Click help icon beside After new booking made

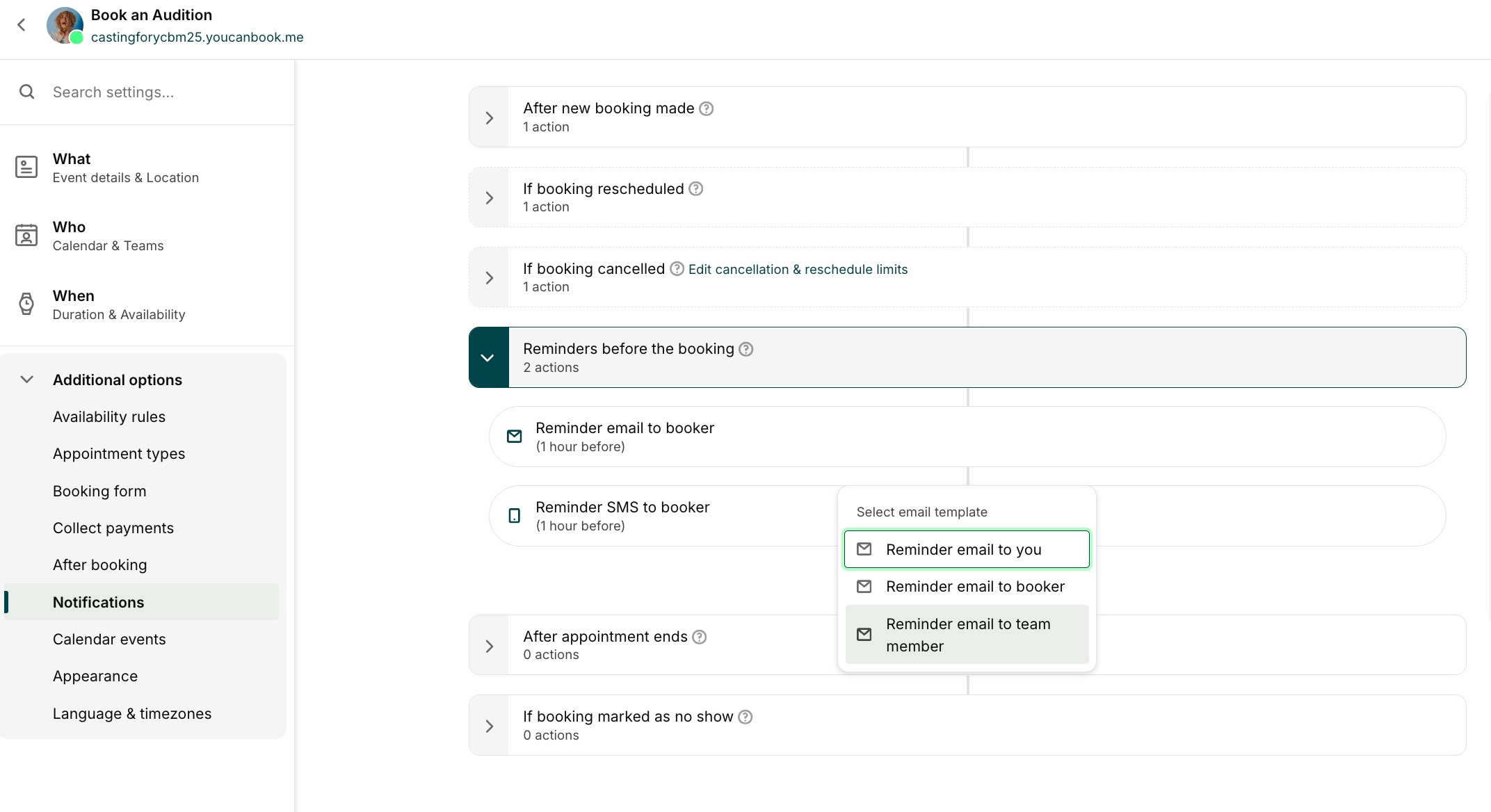[x=706, y=108]
